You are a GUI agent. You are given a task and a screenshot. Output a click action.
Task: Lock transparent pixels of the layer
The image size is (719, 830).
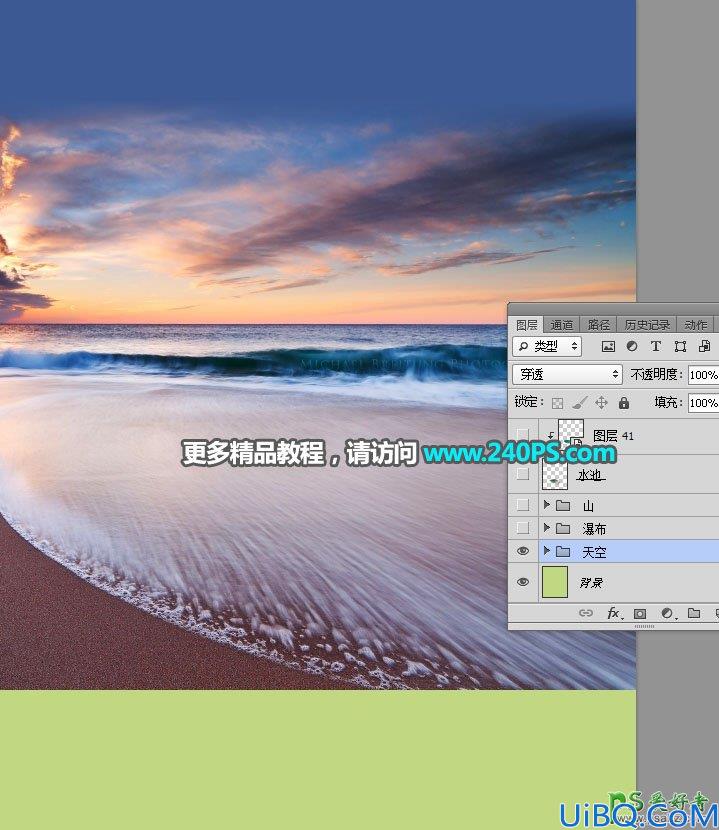pyautogui.click(x=557, y=403)
